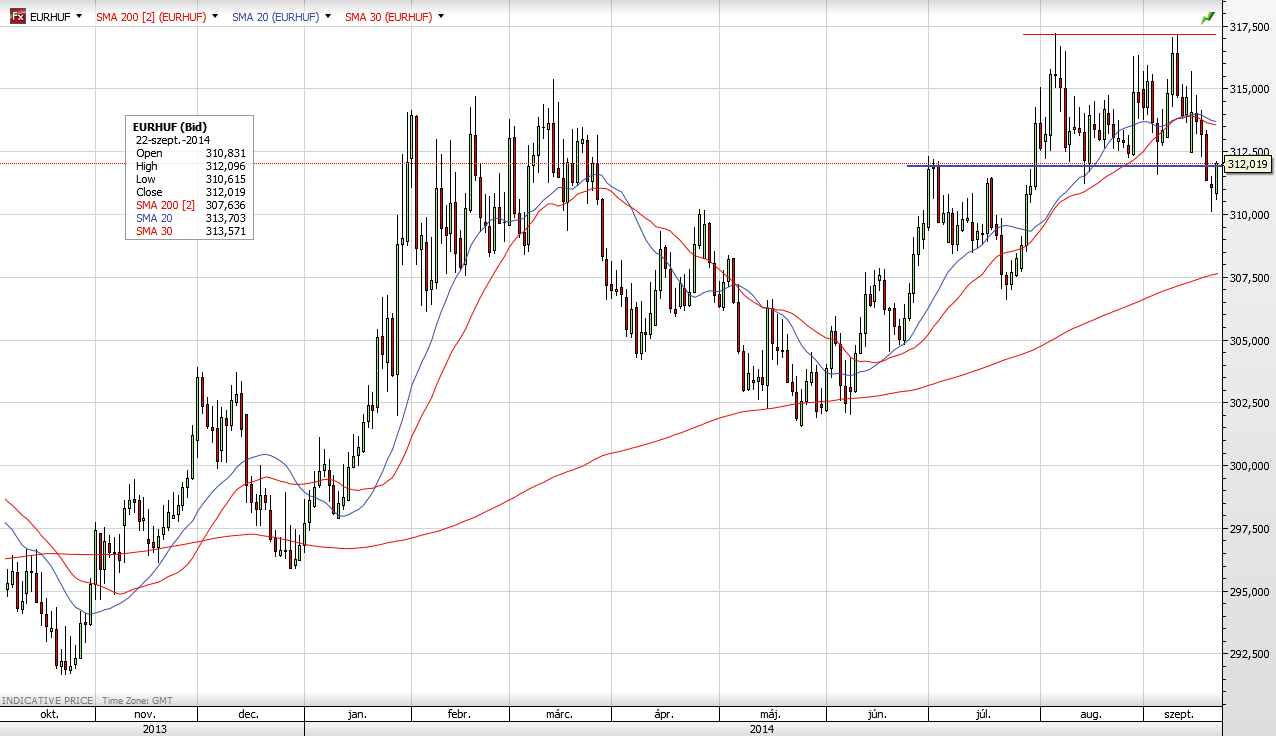Click the jún. month label
1276x736 pixels.
point(877,714)
